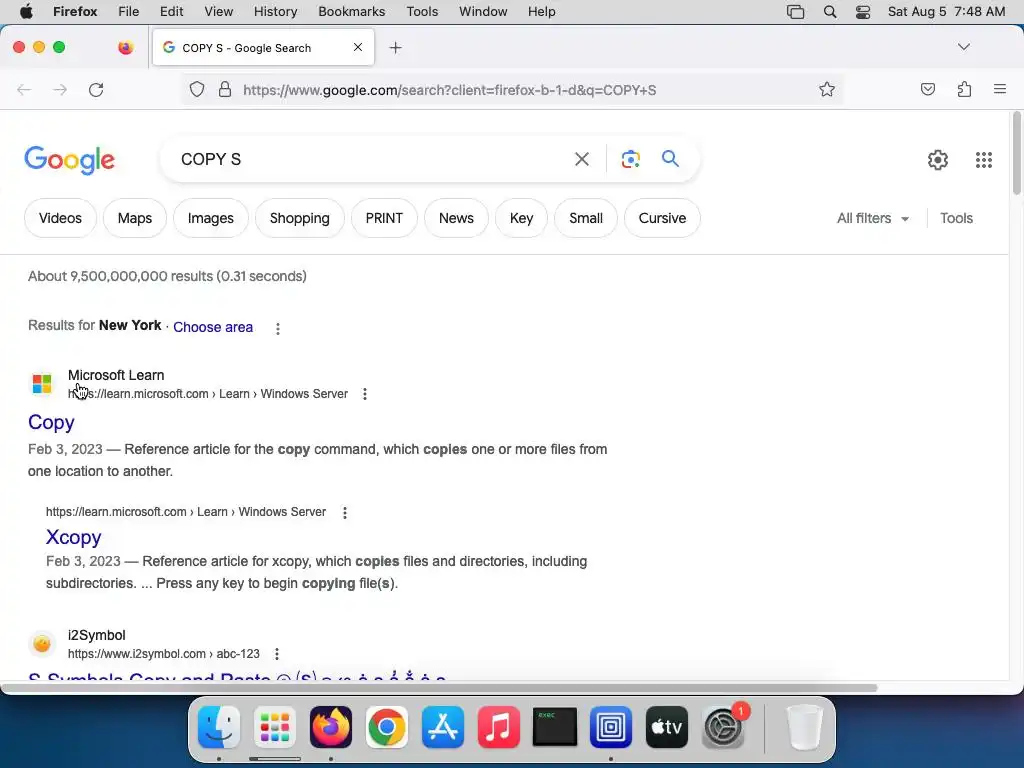Open Control Center in menu bar

[x=863, y=11]
